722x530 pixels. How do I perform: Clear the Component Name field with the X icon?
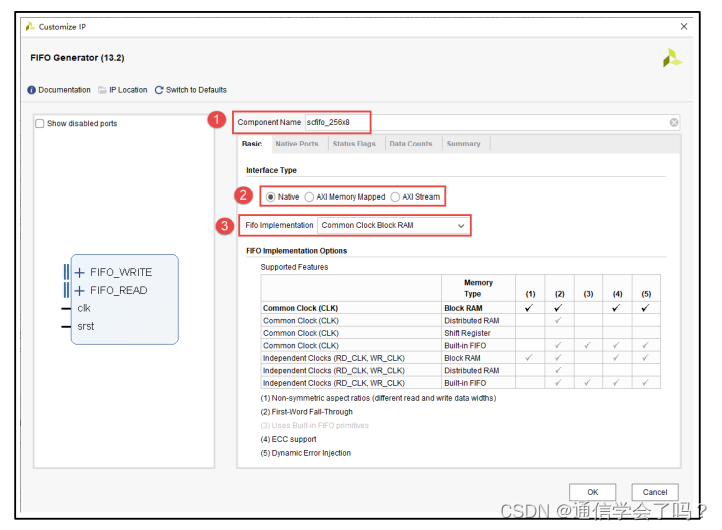pos(674,122)
